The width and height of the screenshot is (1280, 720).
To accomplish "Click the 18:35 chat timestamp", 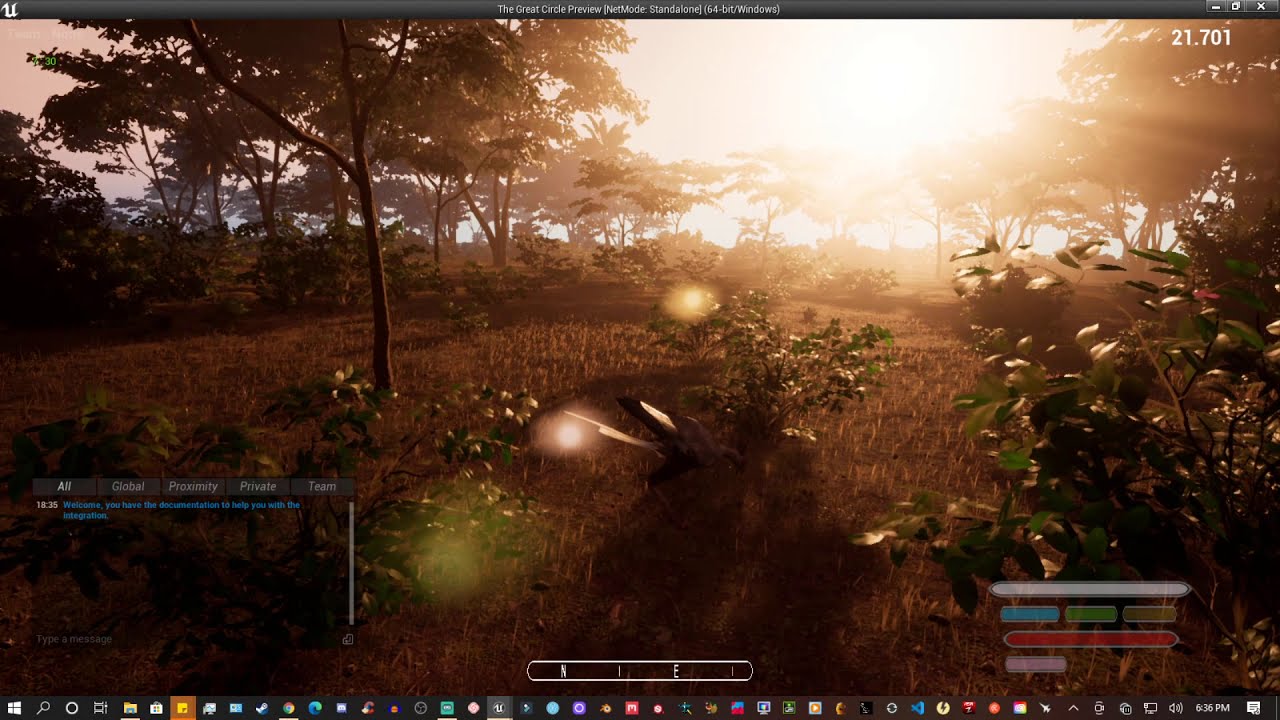I will click(x=47, y=505).
